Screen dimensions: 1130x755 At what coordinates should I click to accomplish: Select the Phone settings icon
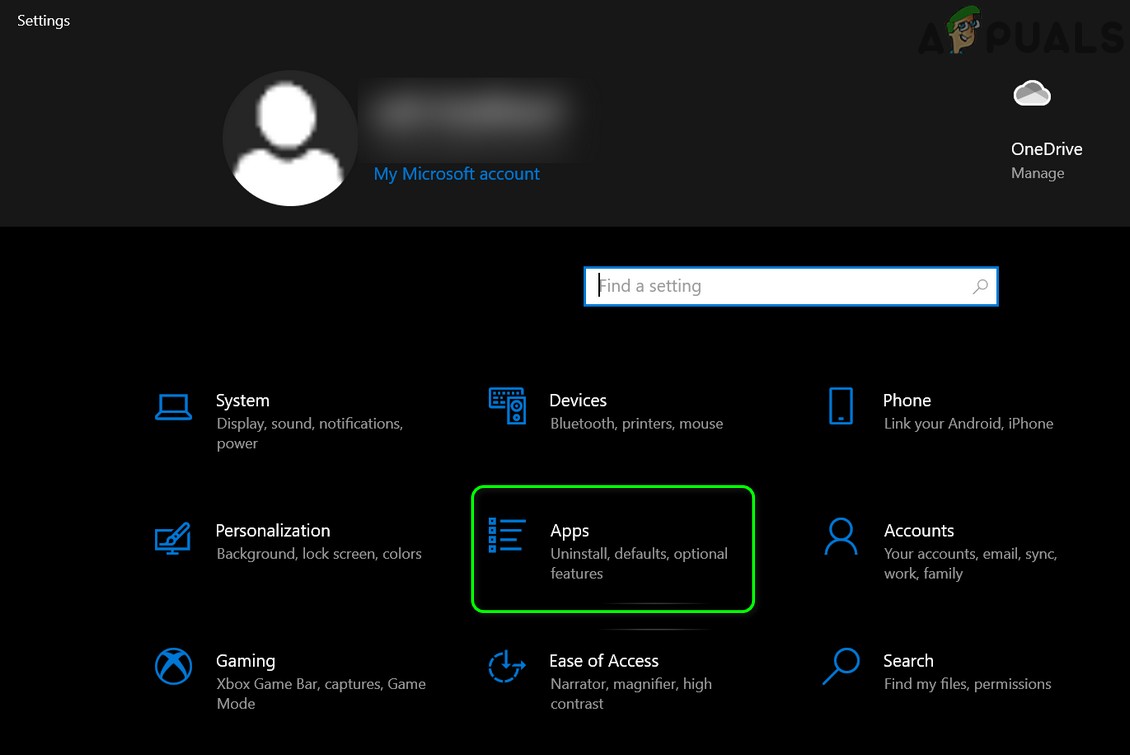[x=841, y=406]
